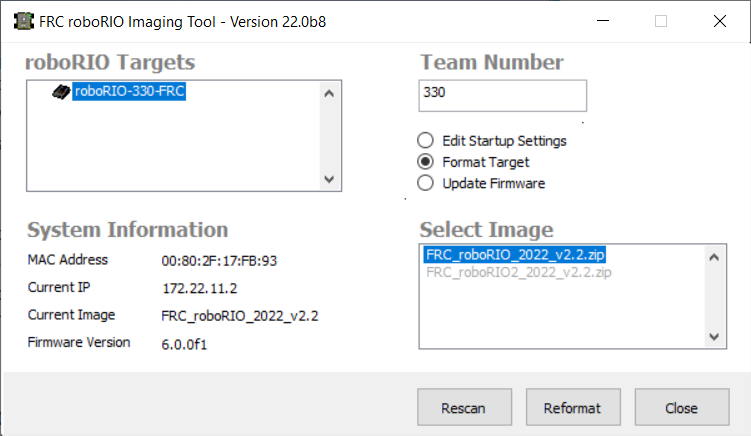
Task: Click the roboRIO device icon in targets list
Action: [62, 92]
